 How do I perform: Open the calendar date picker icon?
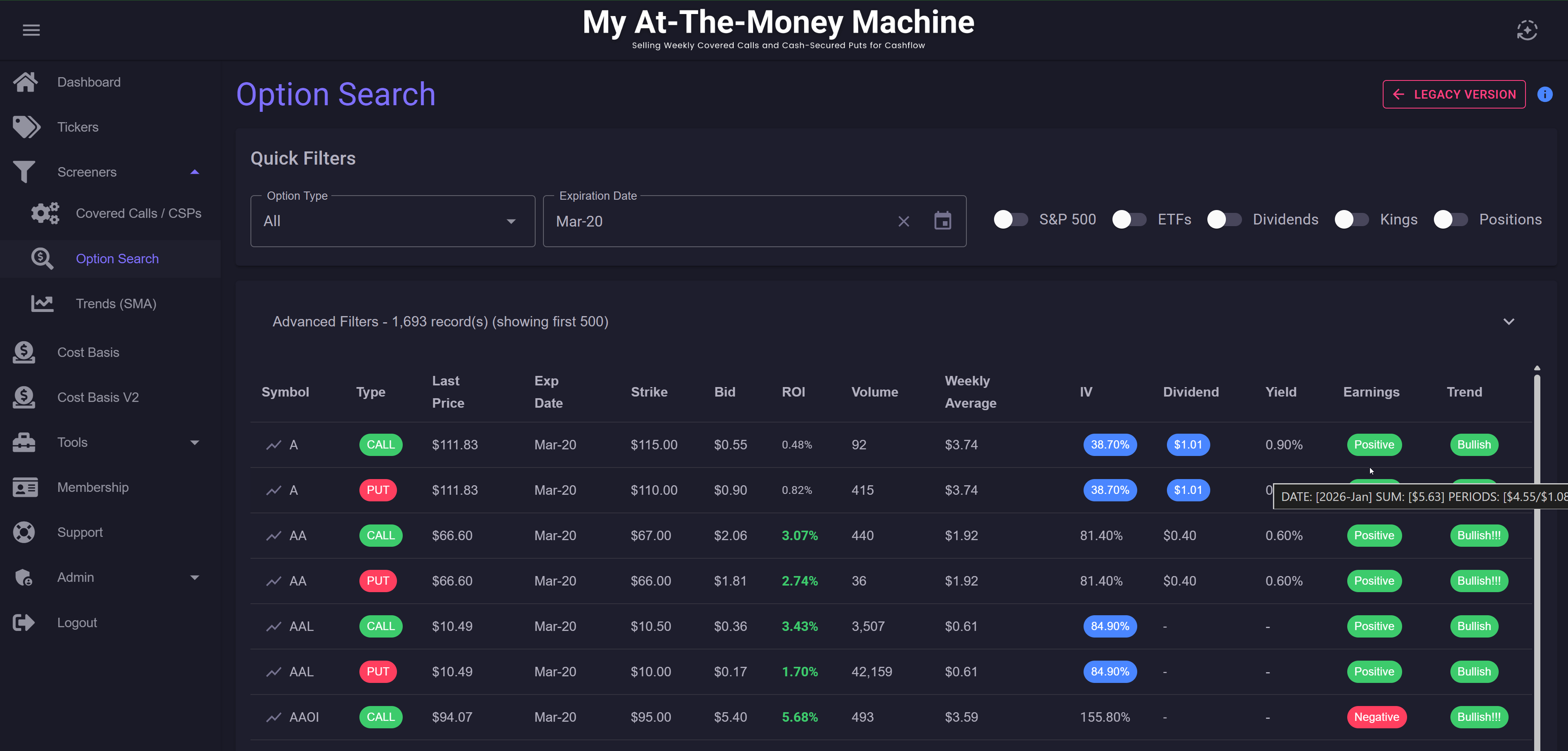[x=942, y=221]
